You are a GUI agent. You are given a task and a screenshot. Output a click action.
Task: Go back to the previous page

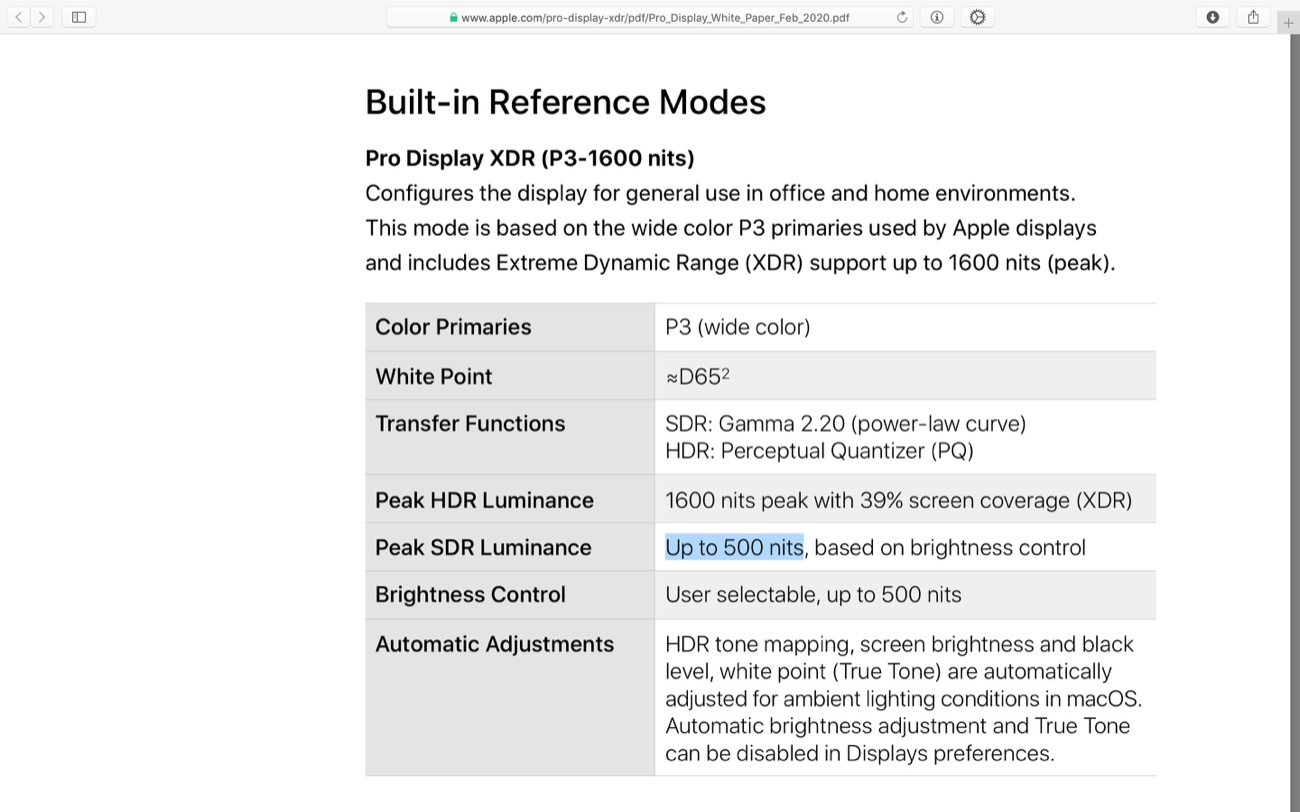[x=18, y=17]
